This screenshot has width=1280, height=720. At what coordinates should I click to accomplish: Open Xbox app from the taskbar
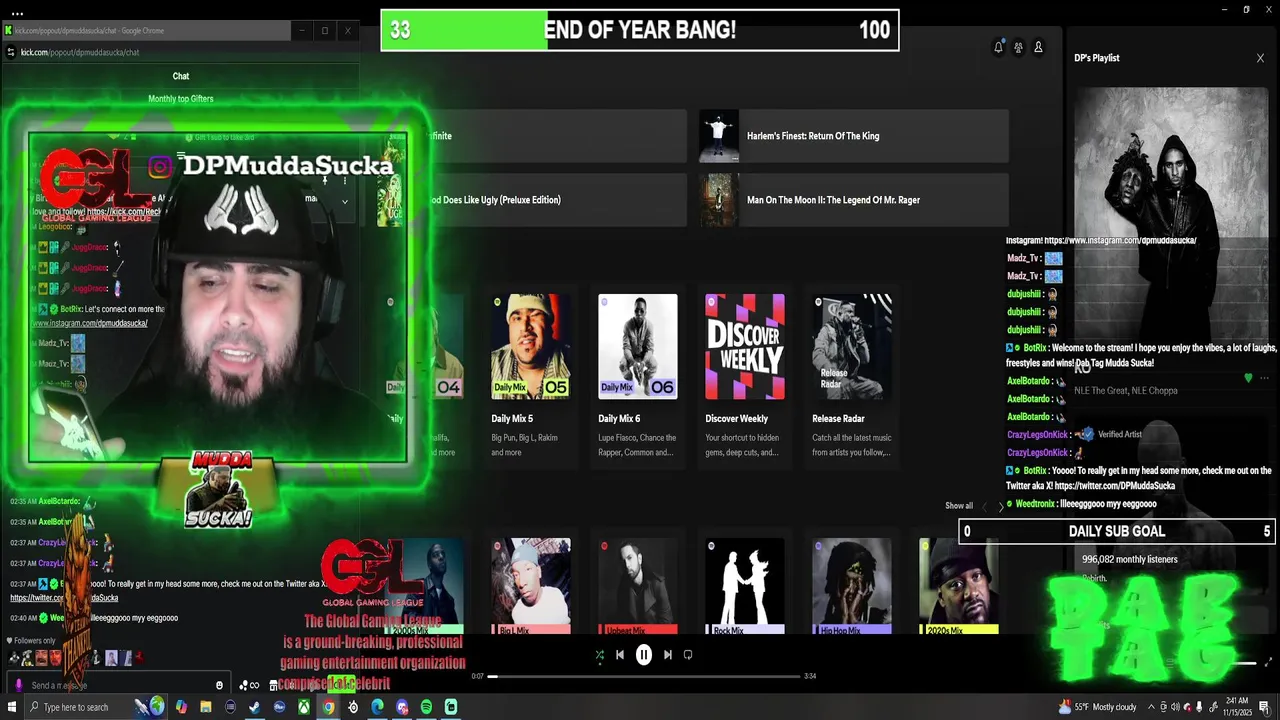click(x=304, y=707)
